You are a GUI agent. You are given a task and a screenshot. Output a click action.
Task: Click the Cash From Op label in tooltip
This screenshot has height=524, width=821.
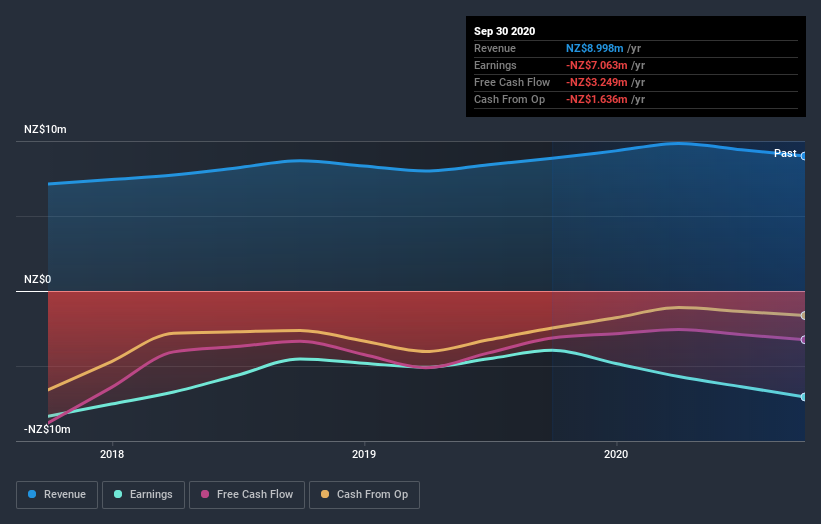(509, 99)
